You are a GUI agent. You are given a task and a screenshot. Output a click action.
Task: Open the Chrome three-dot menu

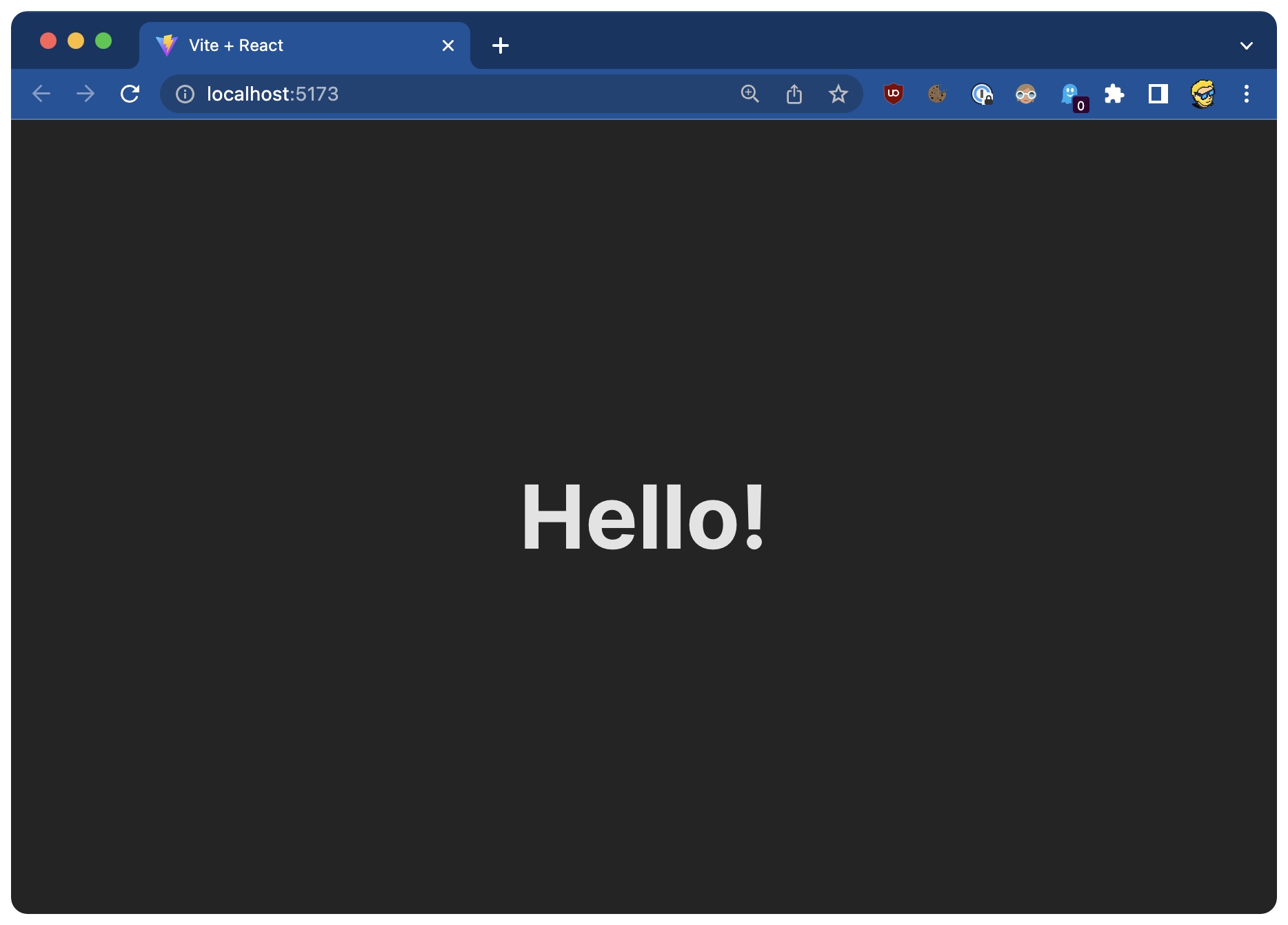(x=1246, y=94)
